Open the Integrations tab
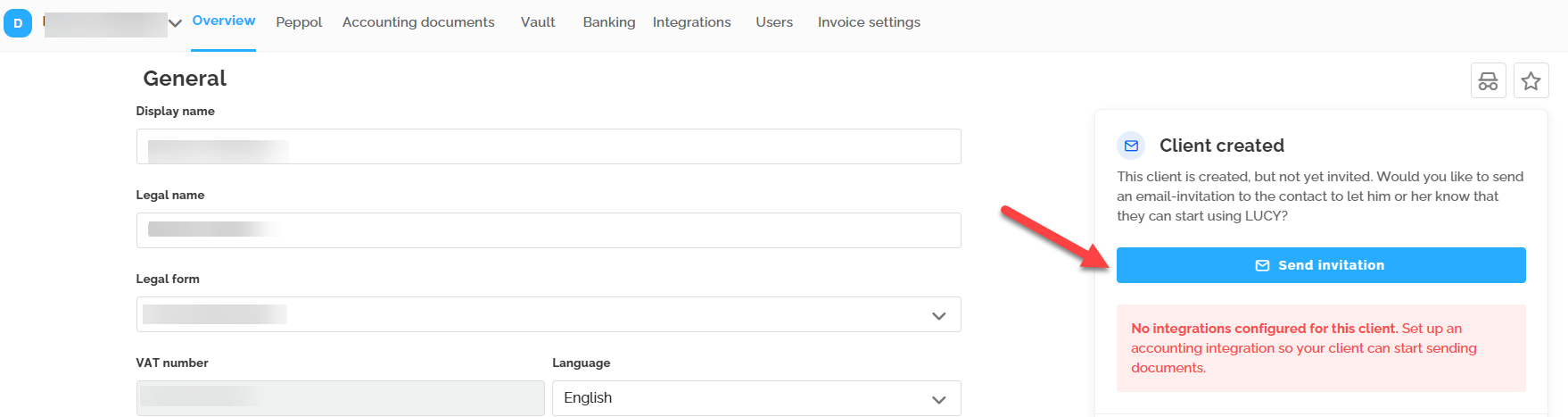The image size is (1568, 417). [691, 22]
